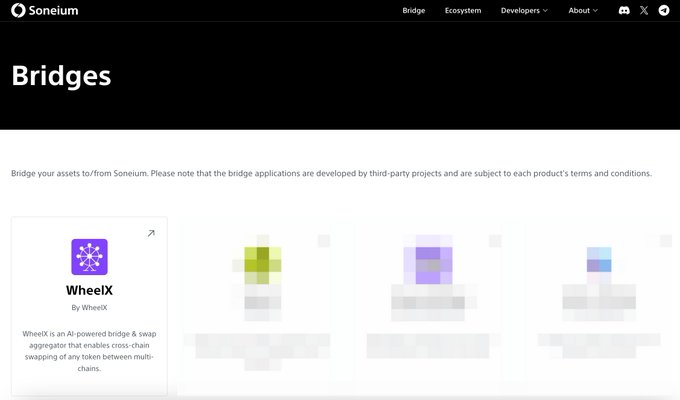Click the Soneium logo icon

18,10
